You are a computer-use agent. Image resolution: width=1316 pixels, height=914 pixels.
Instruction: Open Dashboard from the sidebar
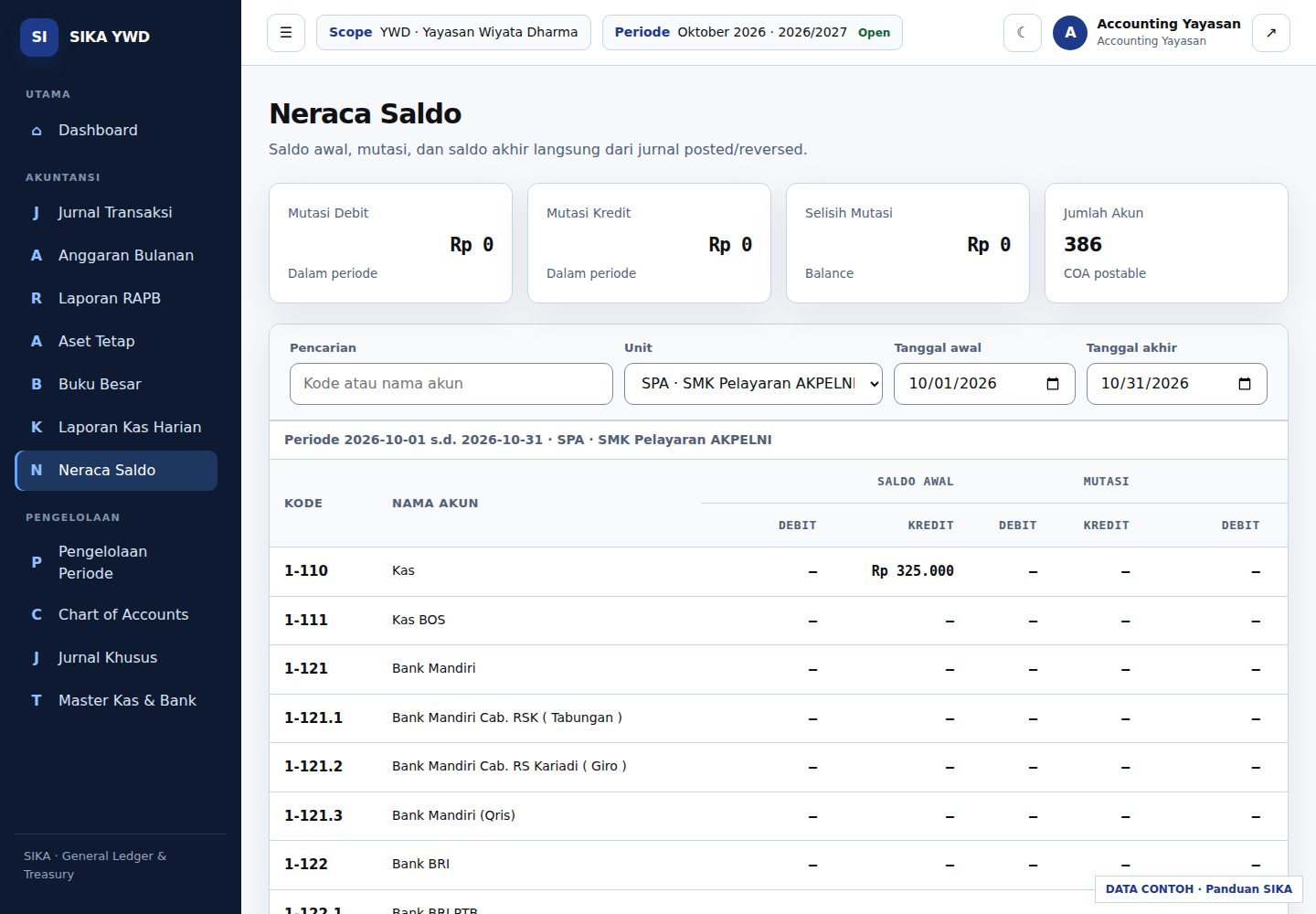116,131
